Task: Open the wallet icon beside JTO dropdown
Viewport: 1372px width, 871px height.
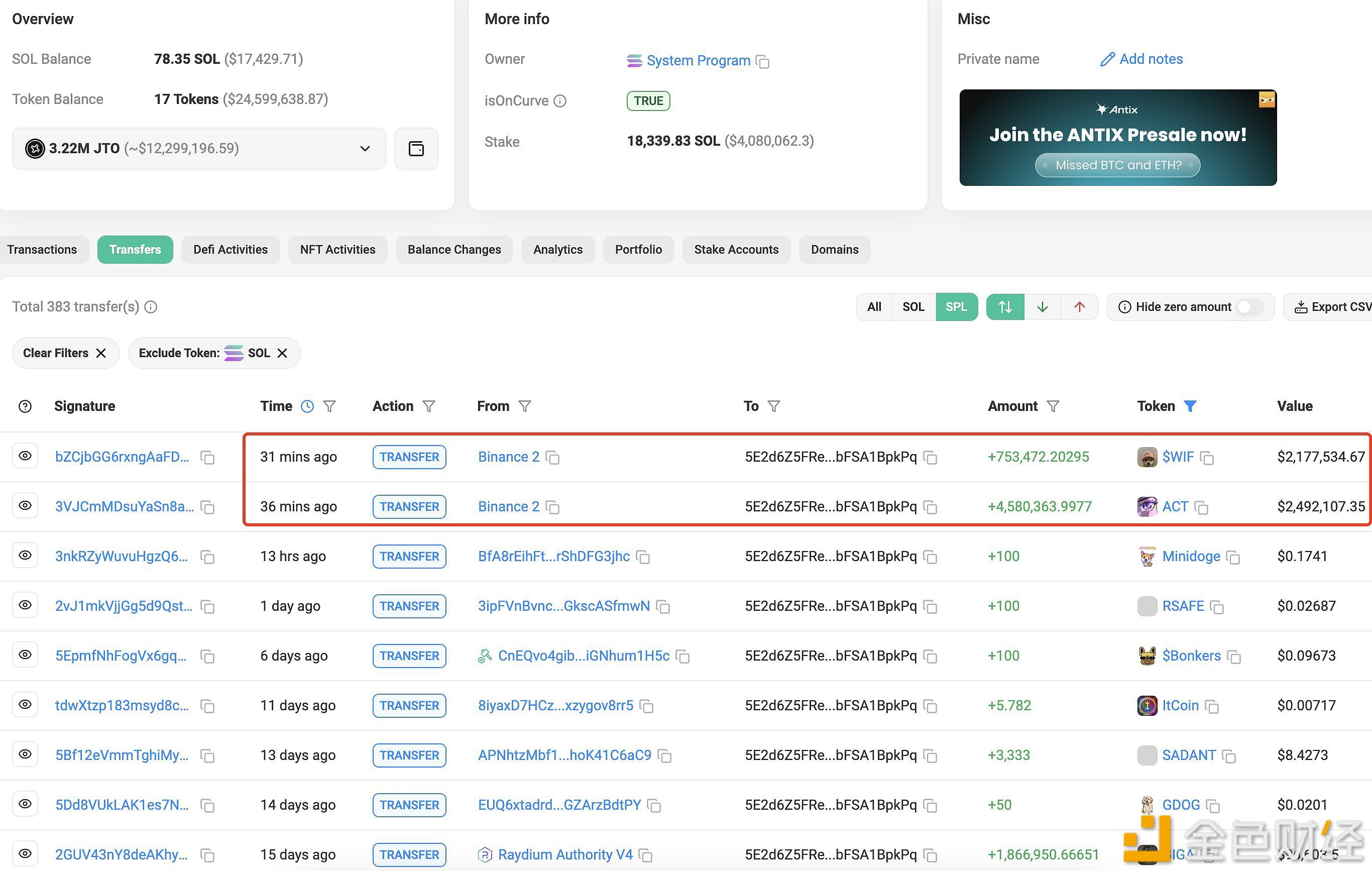Action: pyautogui.click(x=416, y=149)
